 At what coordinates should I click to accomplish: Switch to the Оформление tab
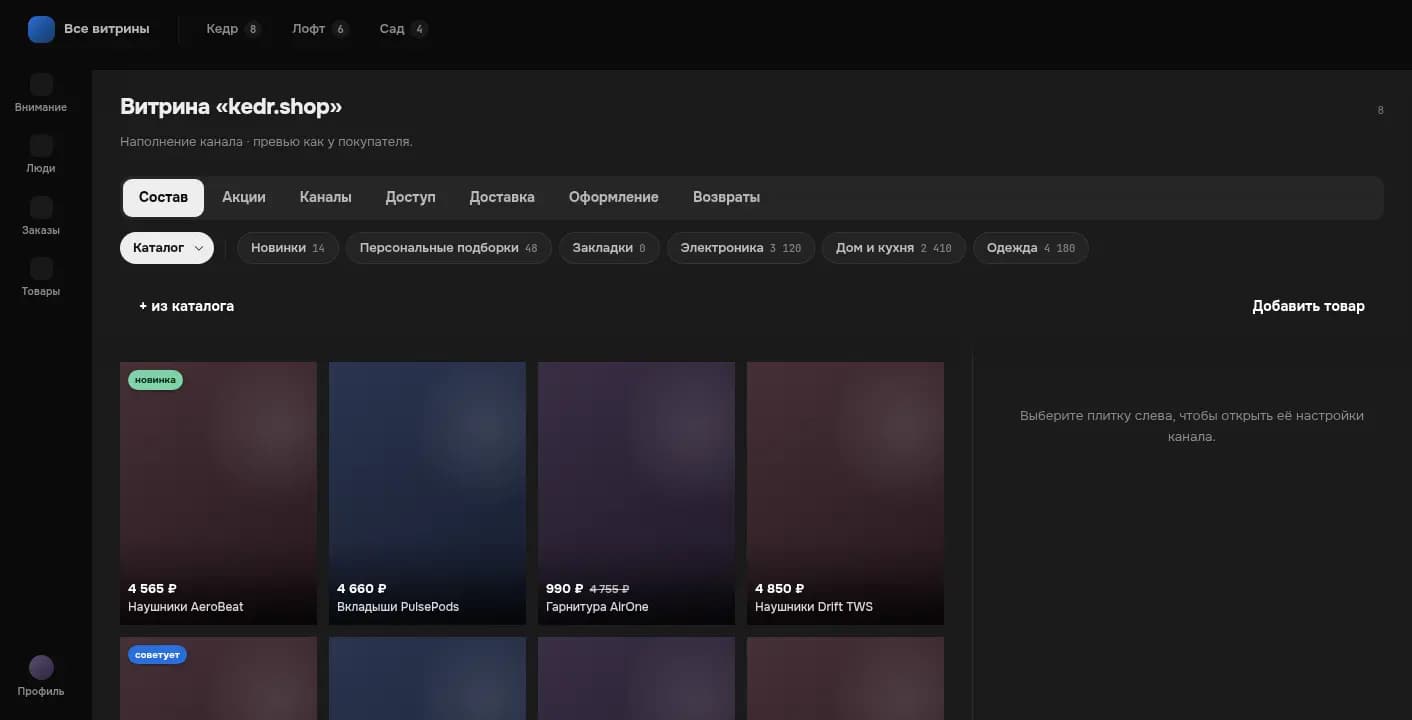[x=614, y=198]
